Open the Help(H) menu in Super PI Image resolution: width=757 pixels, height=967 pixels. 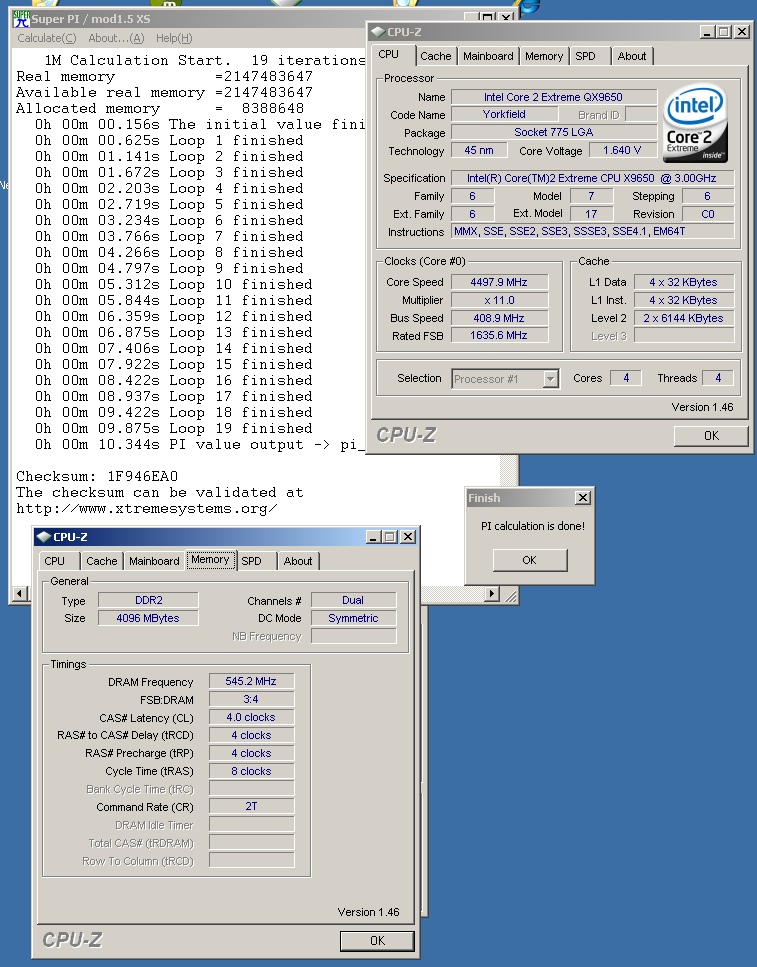(x=174, y=38)
